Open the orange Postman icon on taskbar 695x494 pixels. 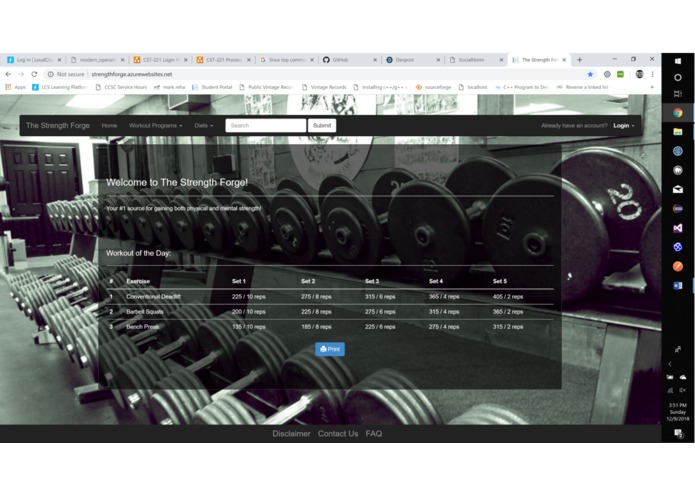pyautogui.click(x=678, y=266)
